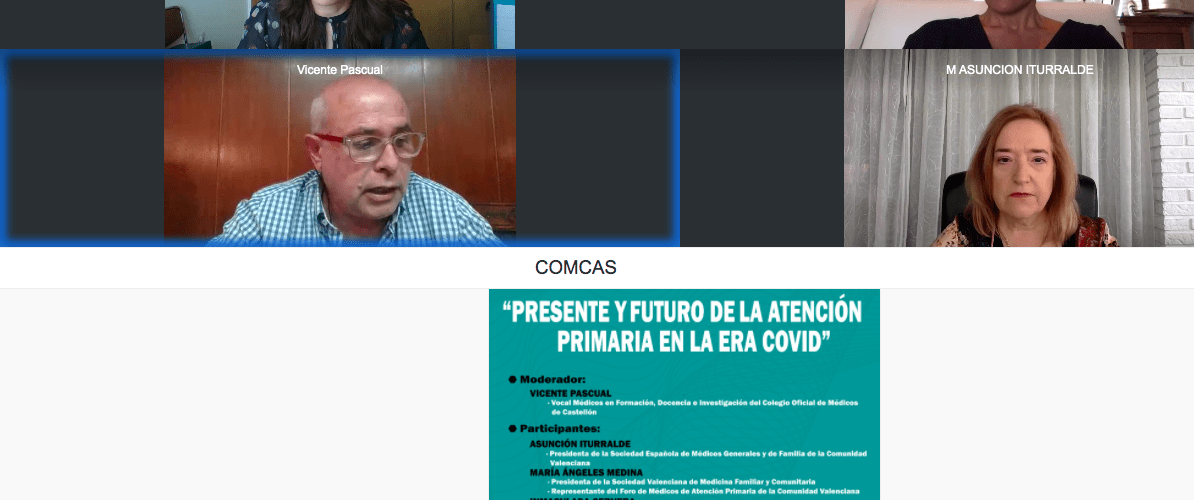Click the poster title 'PRESENTE Y FUTURO DE LA ATENCIÓN'
This screenshot has height=500, width=1194.
[683, 312]
